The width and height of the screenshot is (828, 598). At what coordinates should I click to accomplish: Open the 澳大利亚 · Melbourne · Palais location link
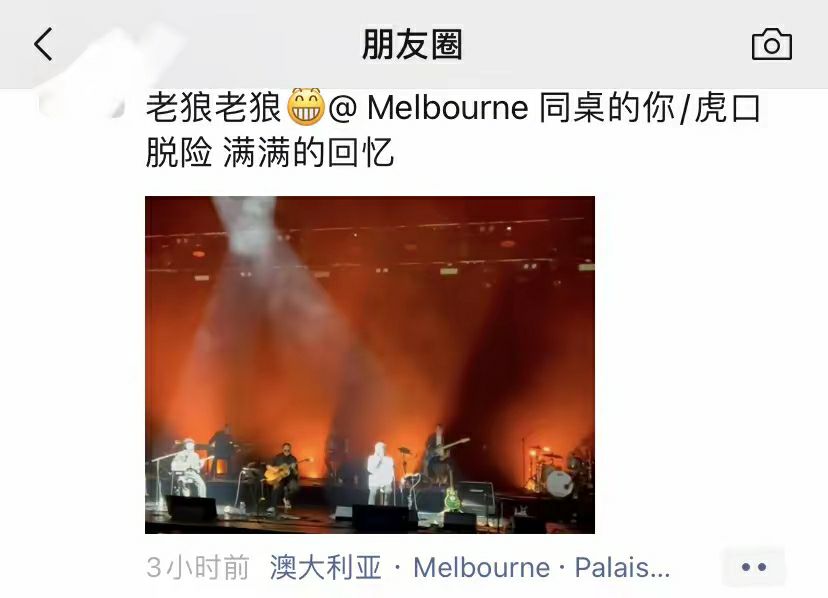[x=470, y=568]
